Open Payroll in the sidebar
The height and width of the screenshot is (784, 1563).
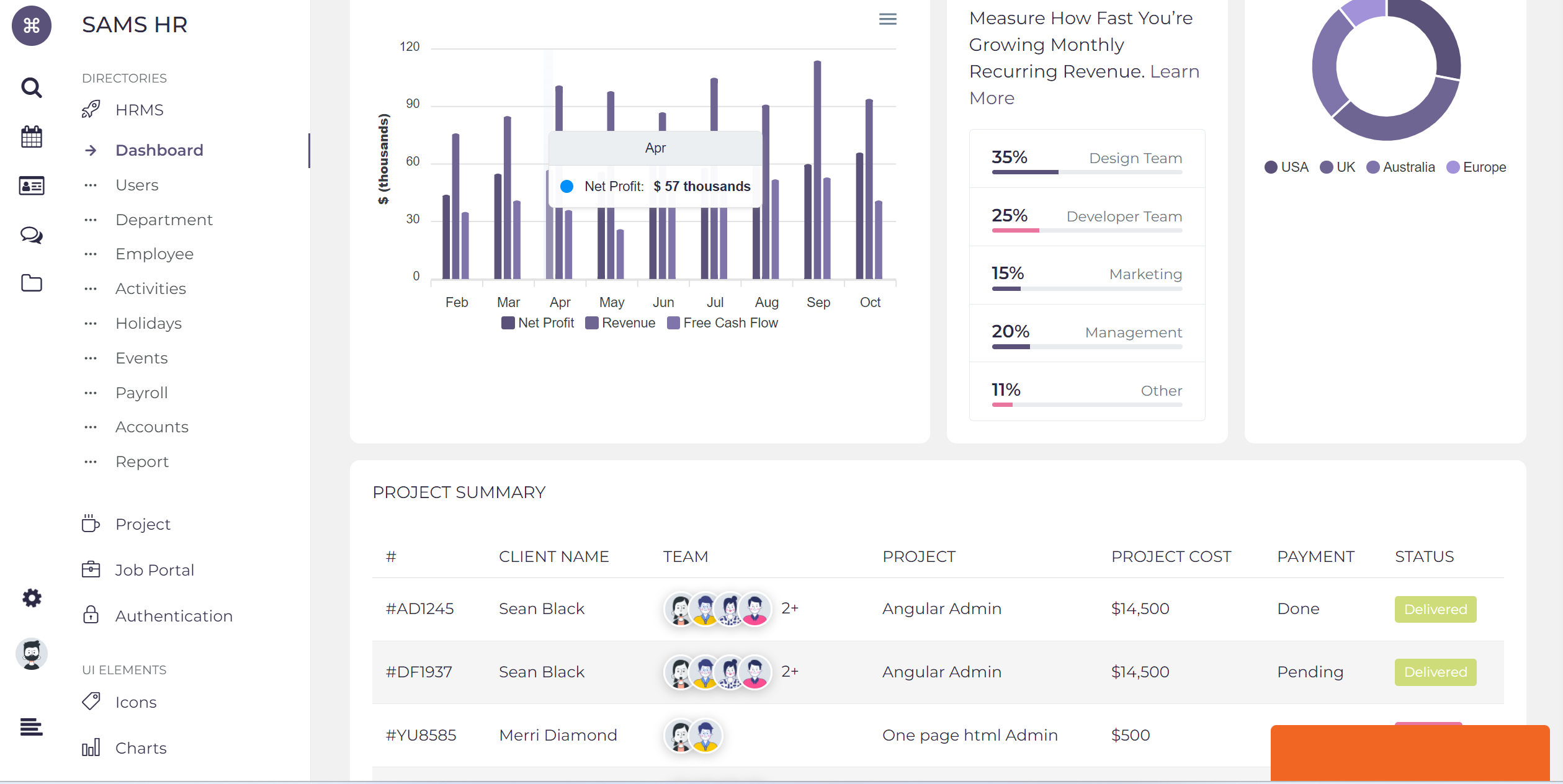[141, 393]
